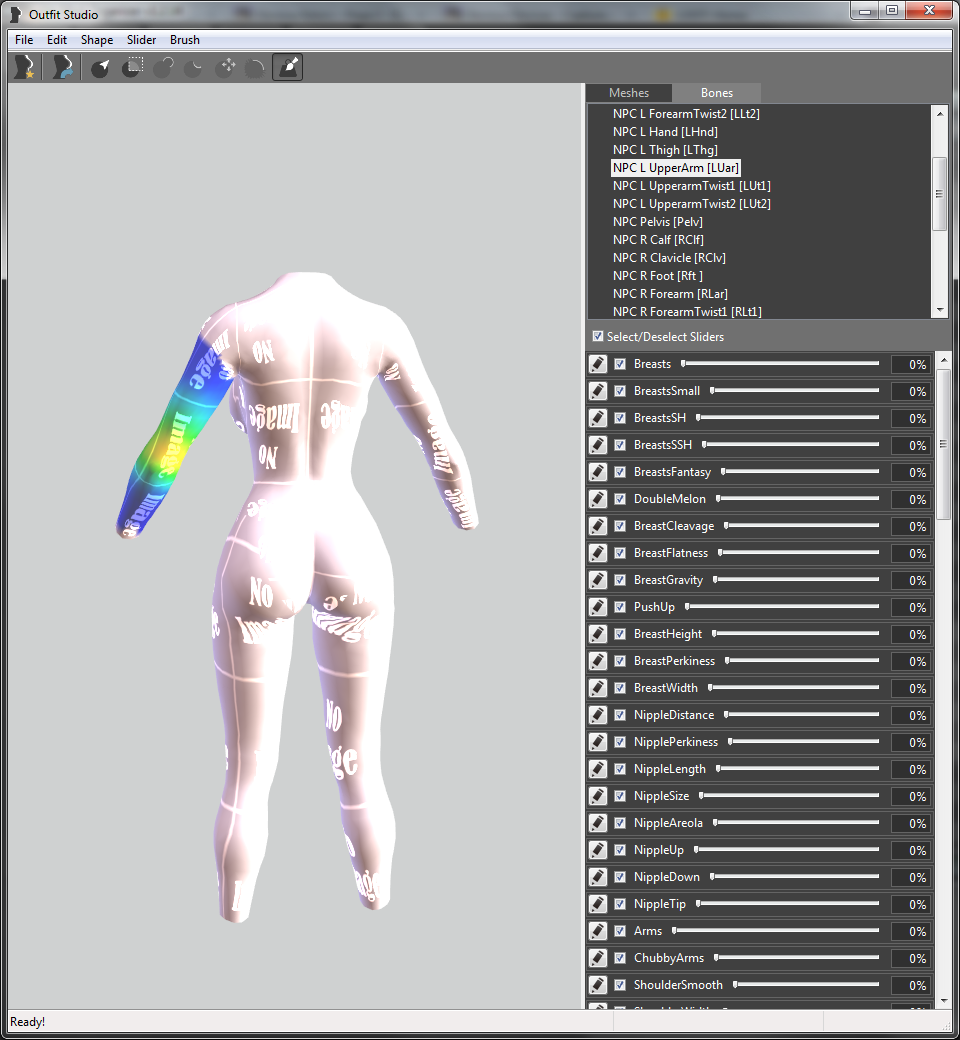Screen dimensions: 960x1040
Task: Click edit pencil icon for ShoulderSmooth slider
Action: click(598, 985)
